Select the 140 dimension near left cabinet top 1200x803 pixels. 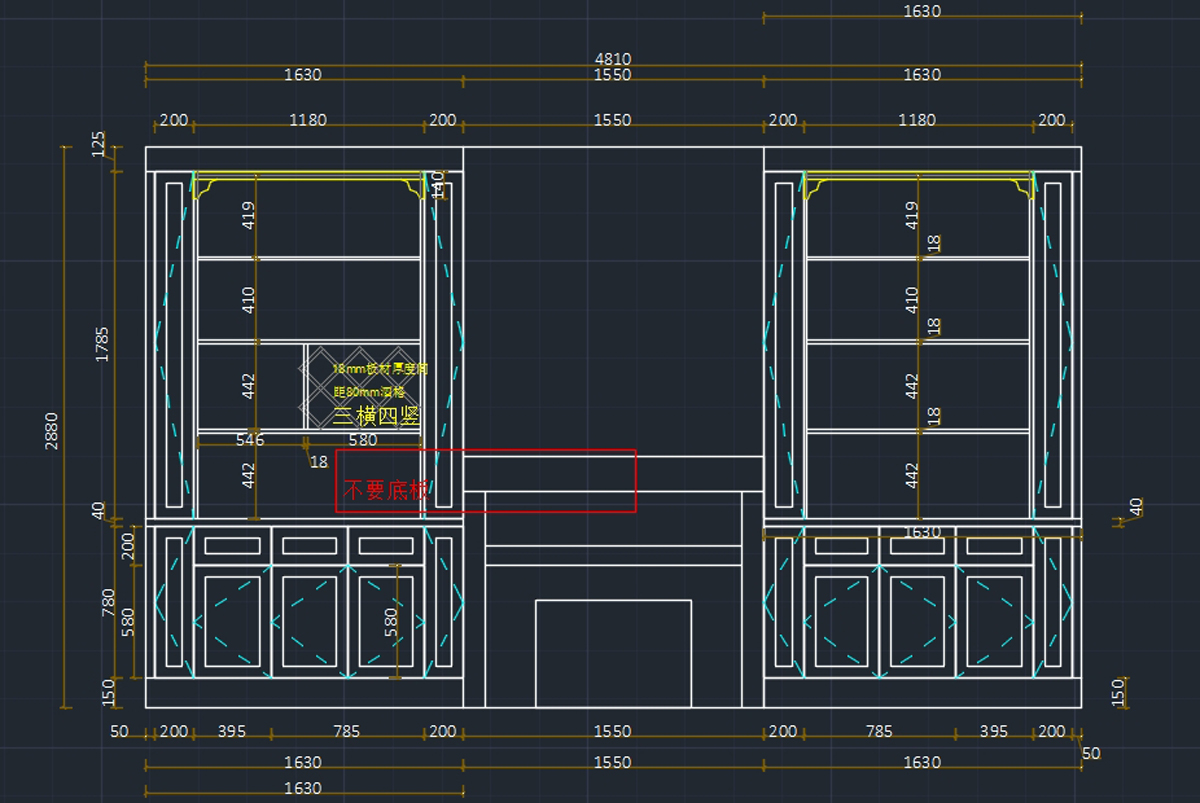(x=437, y=184)
